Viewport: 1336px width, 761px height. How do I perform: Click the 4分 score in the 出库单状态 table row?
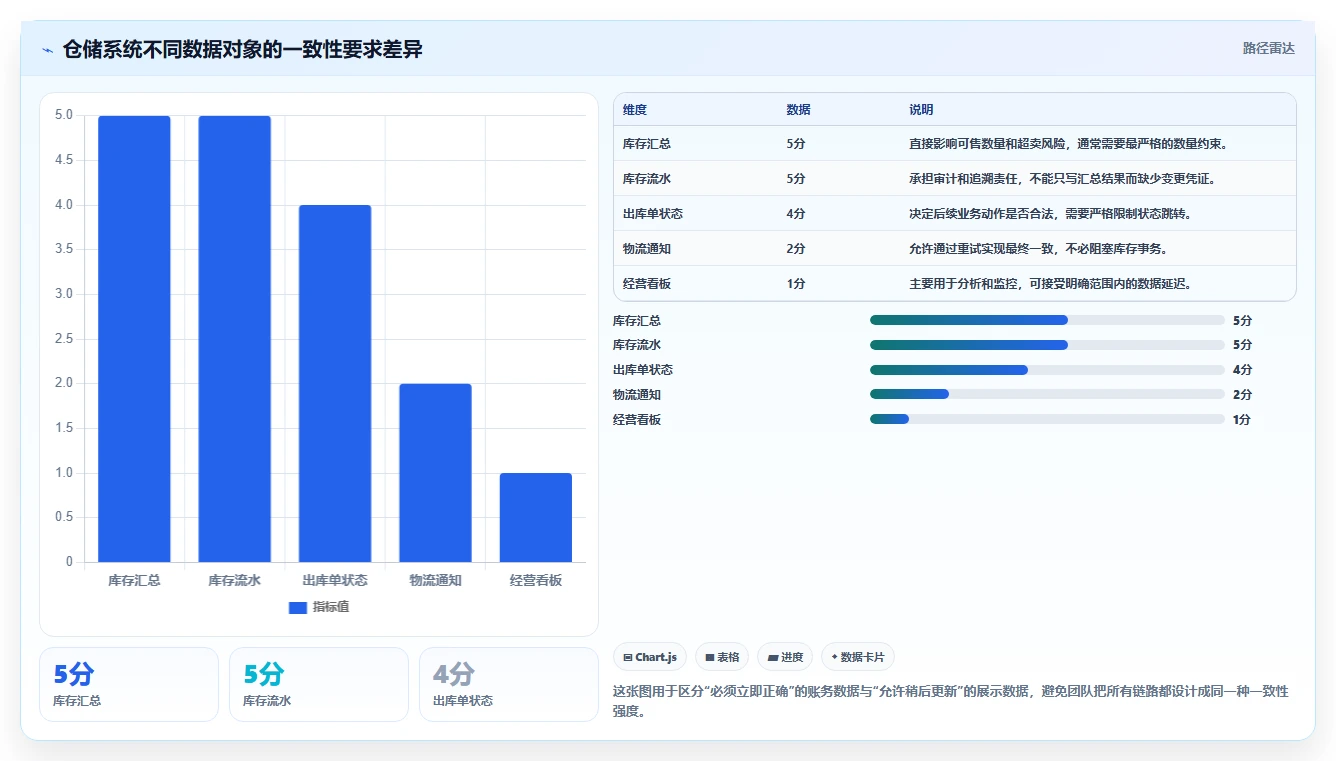pos(796,214)
